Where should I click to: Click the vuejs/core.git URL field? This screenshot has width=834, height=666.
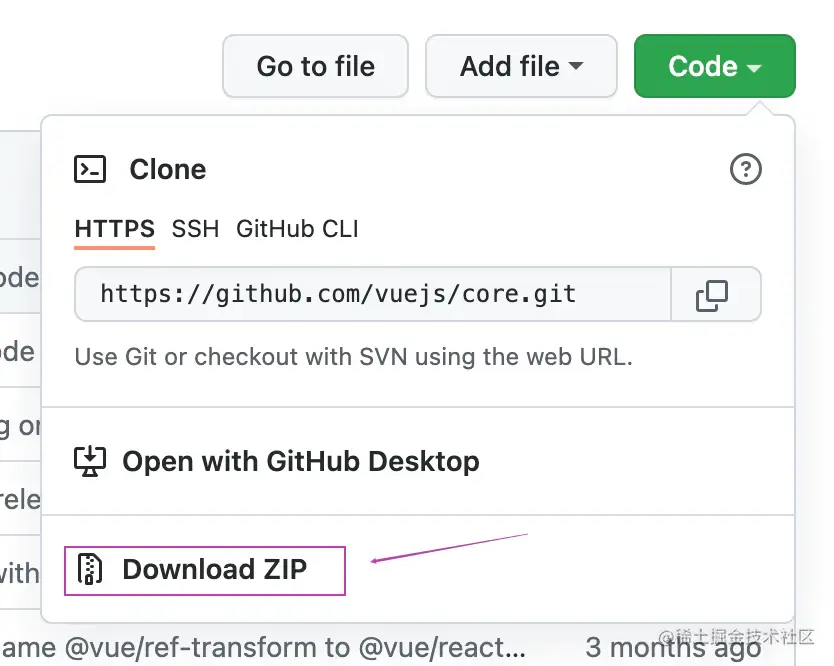tap(372, 294)
